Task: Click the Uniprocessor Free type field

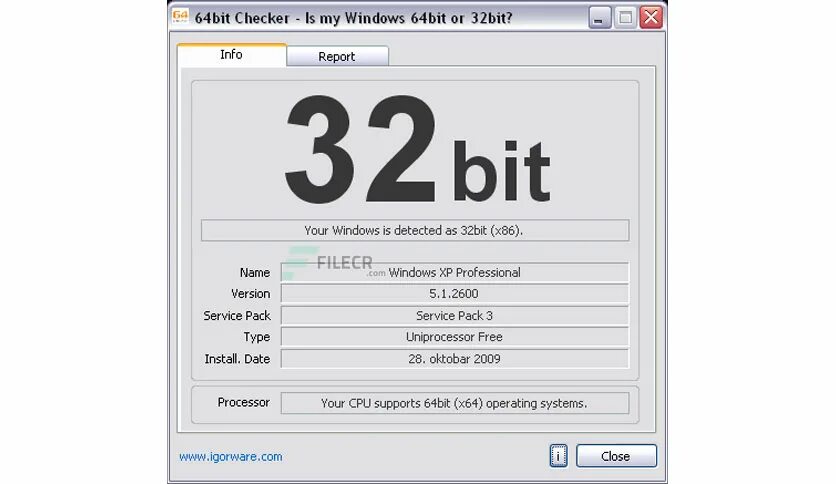Action: pos(455,337)
